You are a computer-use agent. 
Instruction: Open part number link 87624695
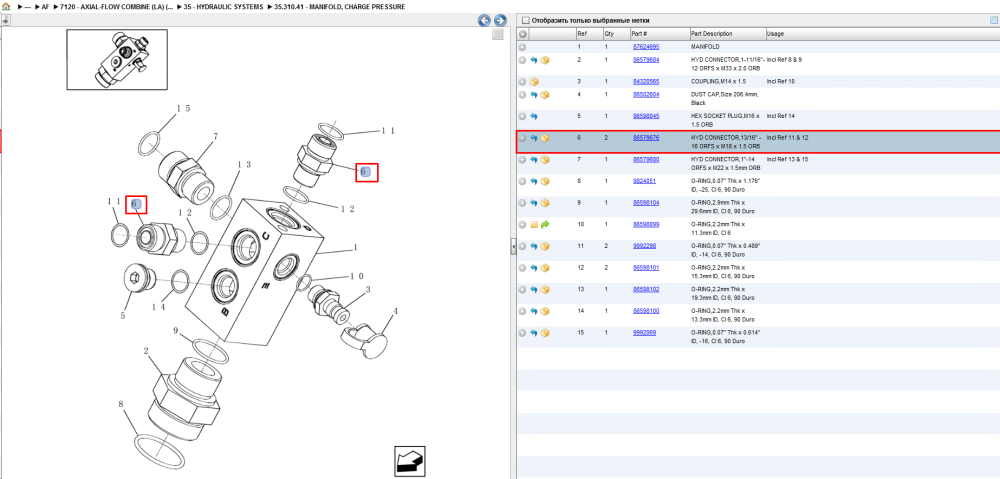645,47
